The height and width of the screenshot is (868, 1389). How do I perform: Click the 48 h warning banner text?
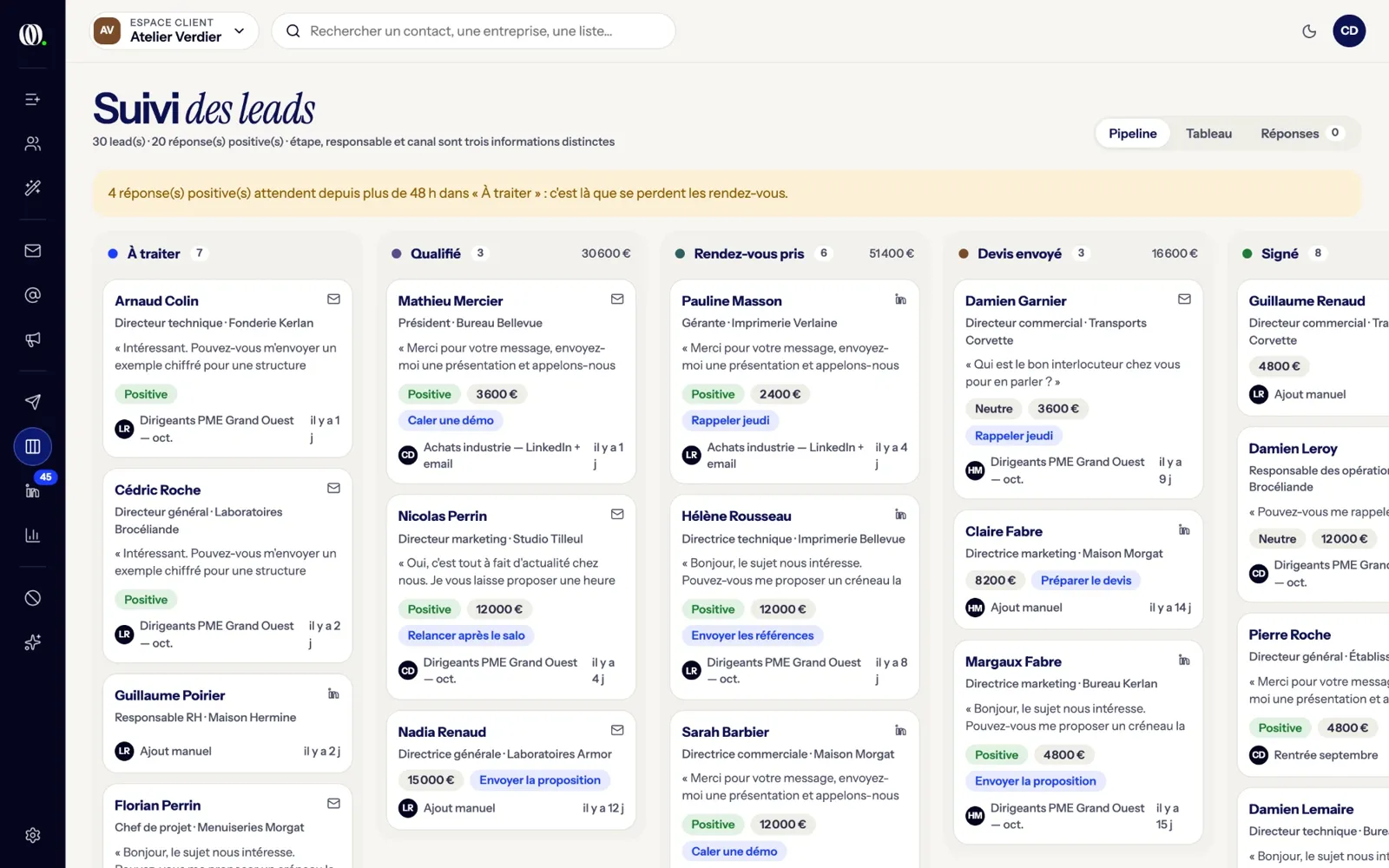click(x=448, y=194)
